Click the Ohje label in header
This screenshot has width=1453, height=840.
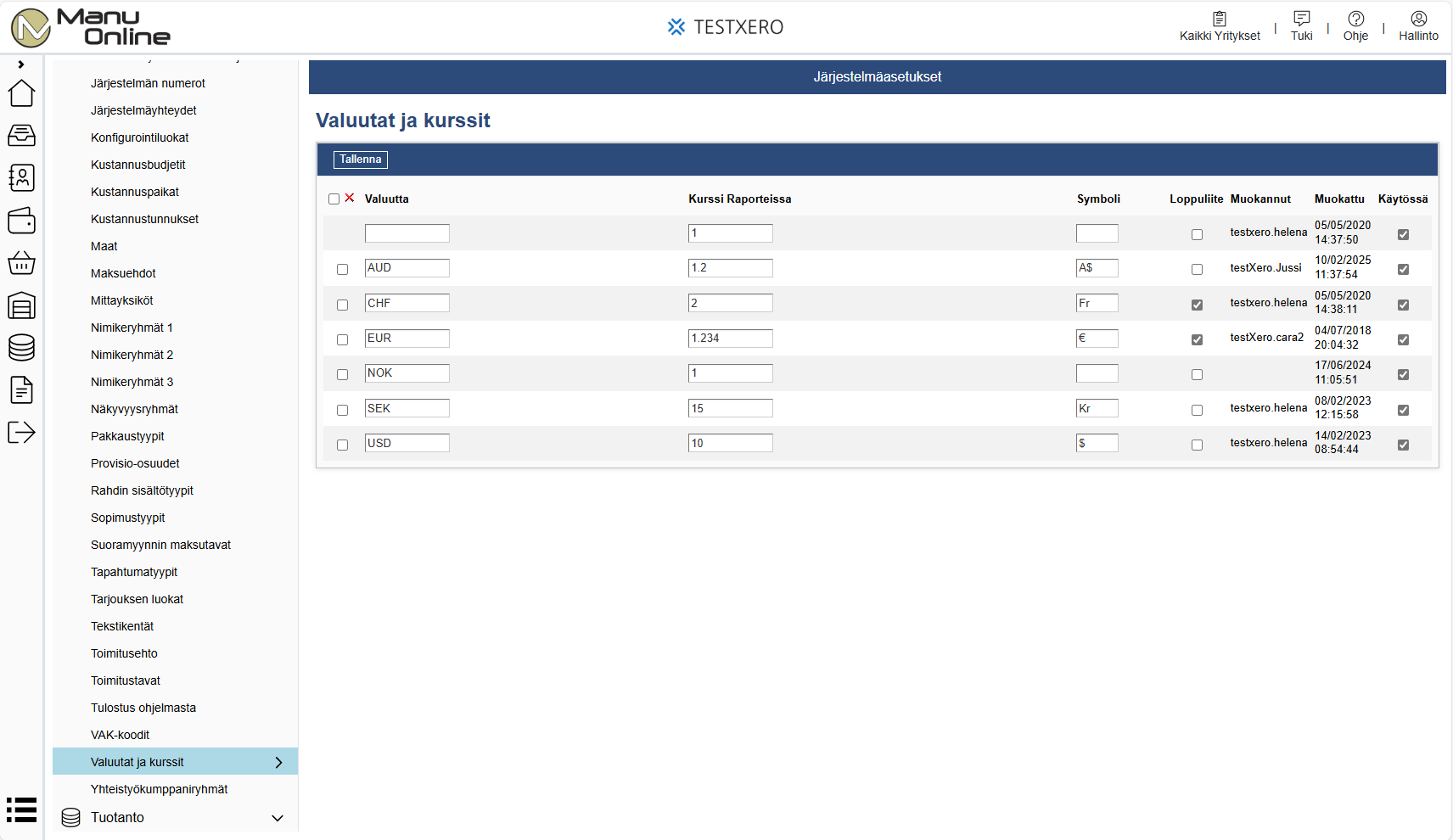[1356, 36]
